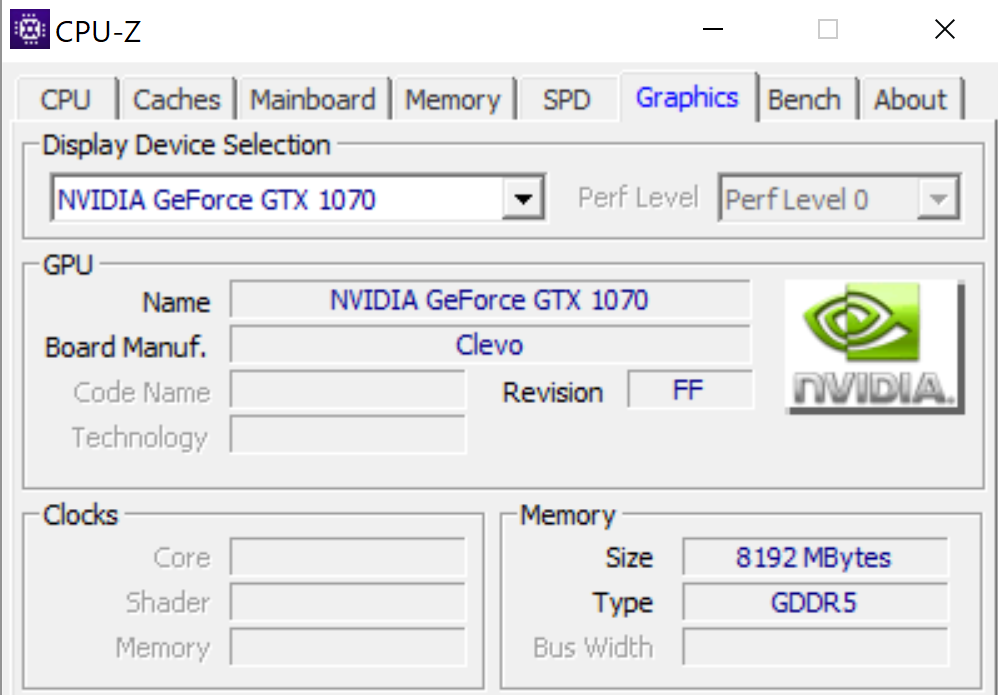The height and width of the screenshot is (695, 998).
Task: Click the disabled maximize window button
Action: 828,29
